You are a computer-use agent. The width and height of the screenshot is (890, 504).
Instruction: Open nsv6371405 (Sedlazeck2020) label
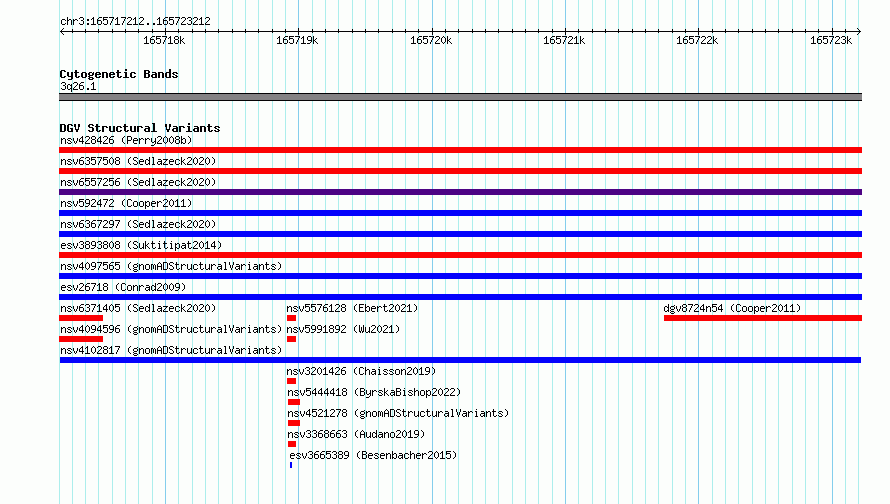point(138,308)
